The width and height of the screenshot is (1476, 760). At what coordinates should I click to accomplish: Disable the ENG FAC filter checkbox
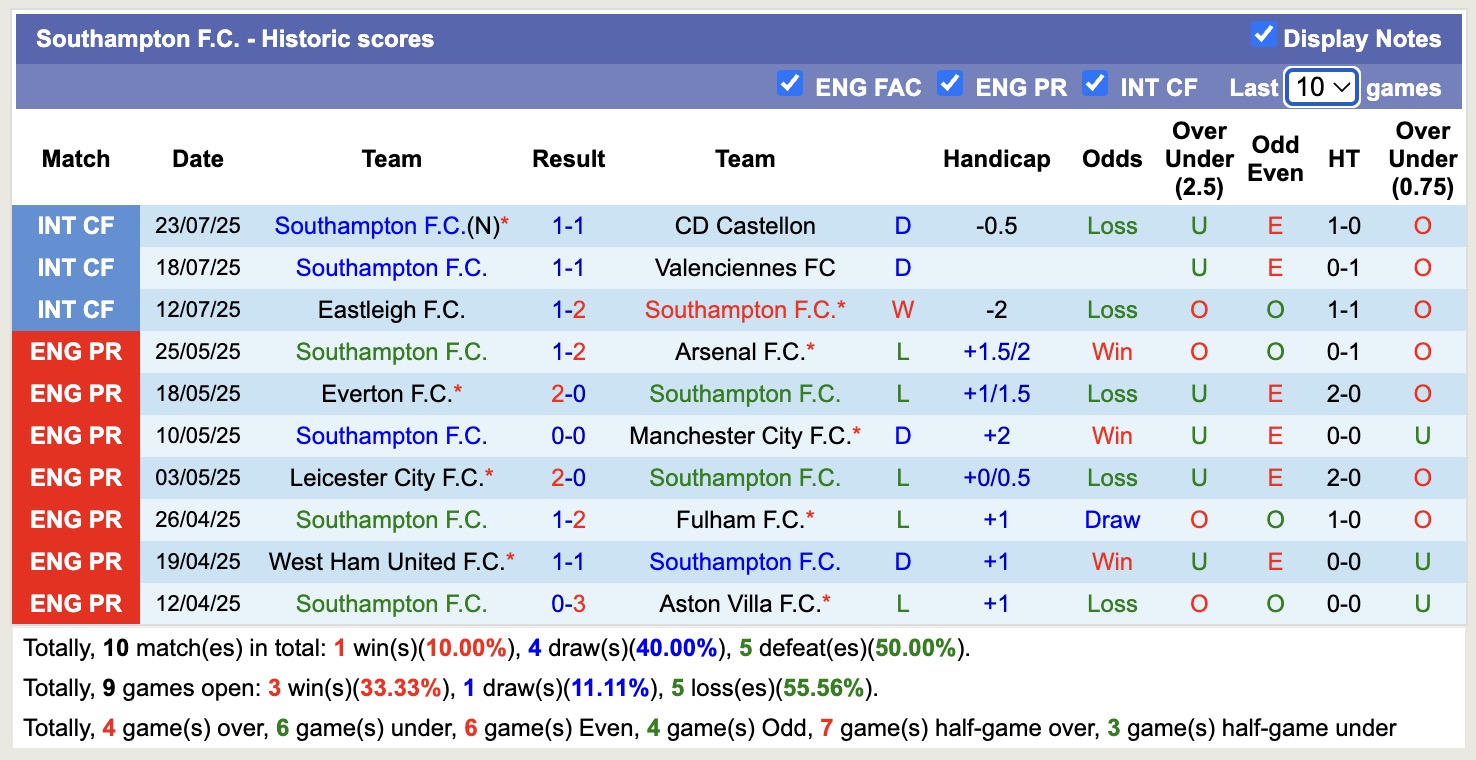click(790, 85)
